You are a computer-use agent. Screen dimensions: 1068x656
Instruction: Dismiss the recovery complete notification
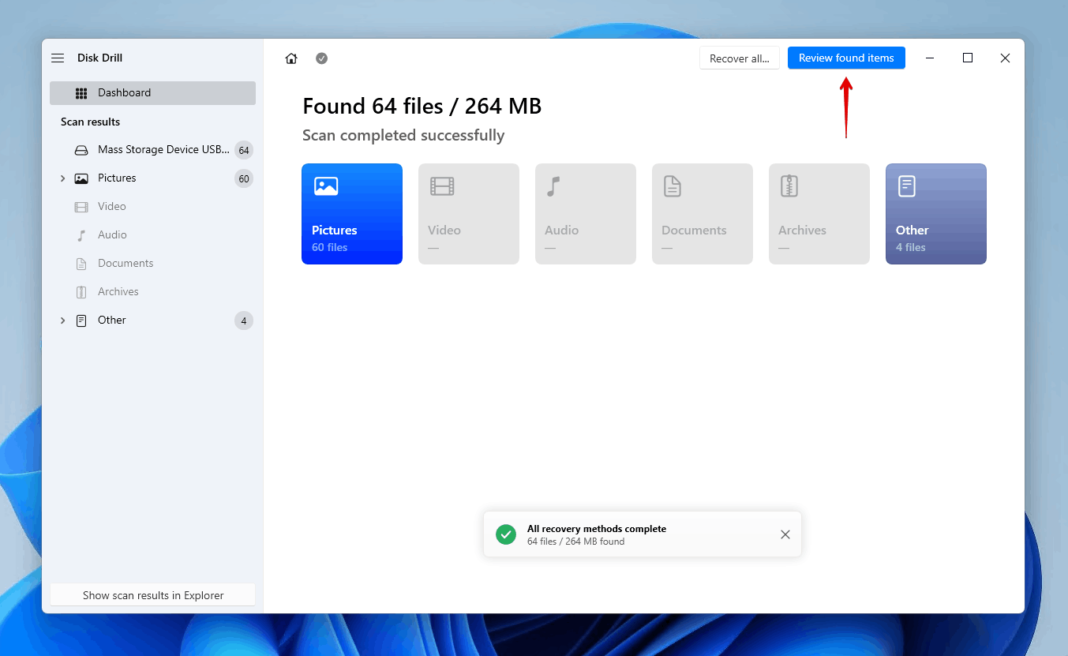785,534
